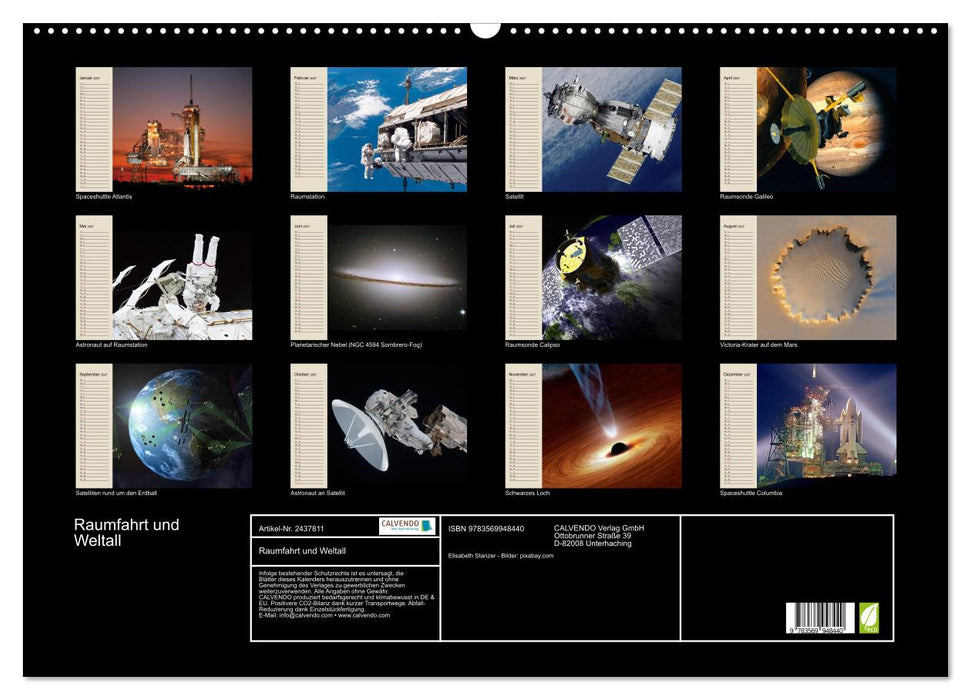Click the caption 'Planetarischer Nebel (NGC 4594 Sombrero-Fog)'

pos(356,344)
